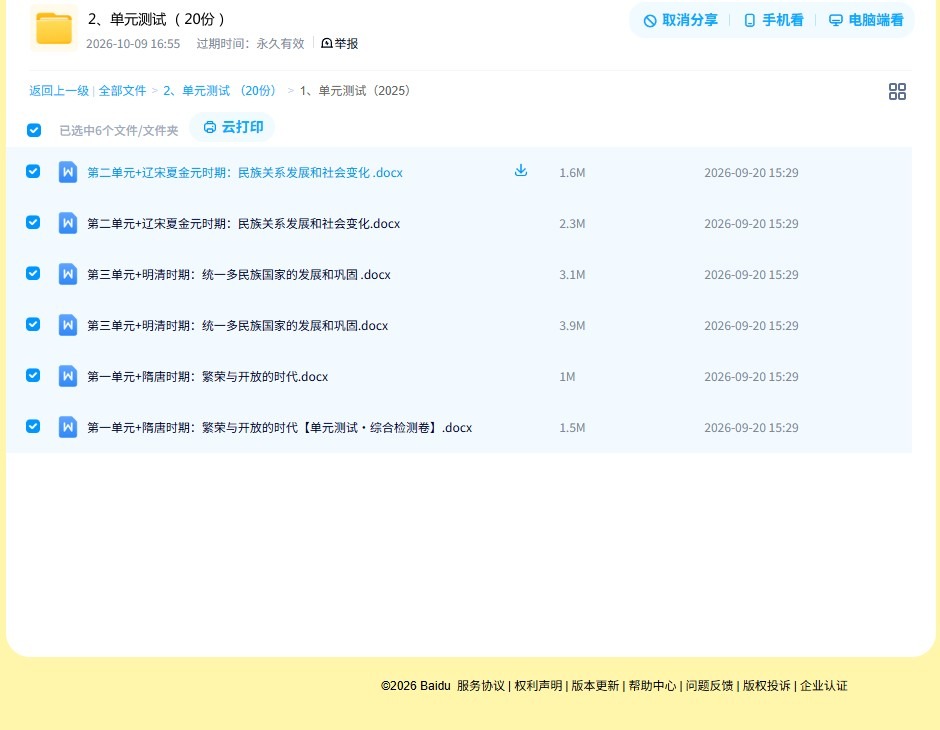Click Word icon of 综合检测卷 file
This screenshot has width=940, height=730.
pyautogui.click(x=68, y=427)
